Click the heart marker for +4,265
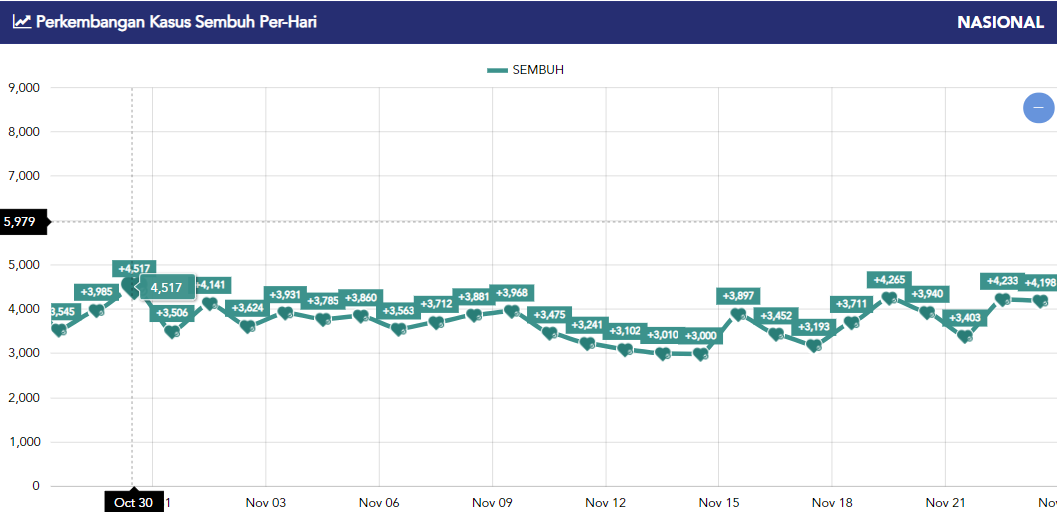This screenshot has width=1057, height=512. click(x=889, y=298)
